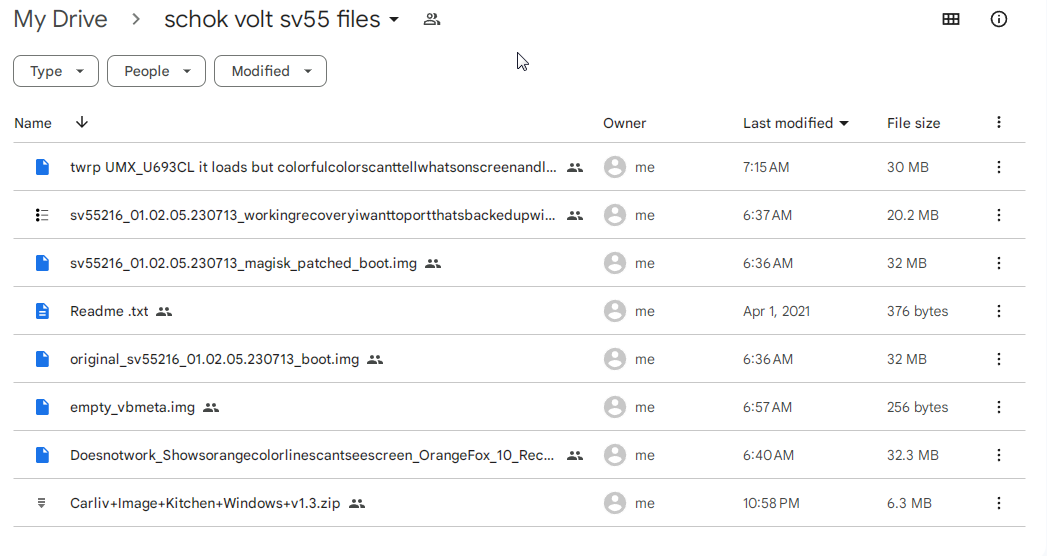The height and width of the screenshot is (556, 1047).
Task: Select sv55216 workingrecovery file name
Action: tap(312, 215)
